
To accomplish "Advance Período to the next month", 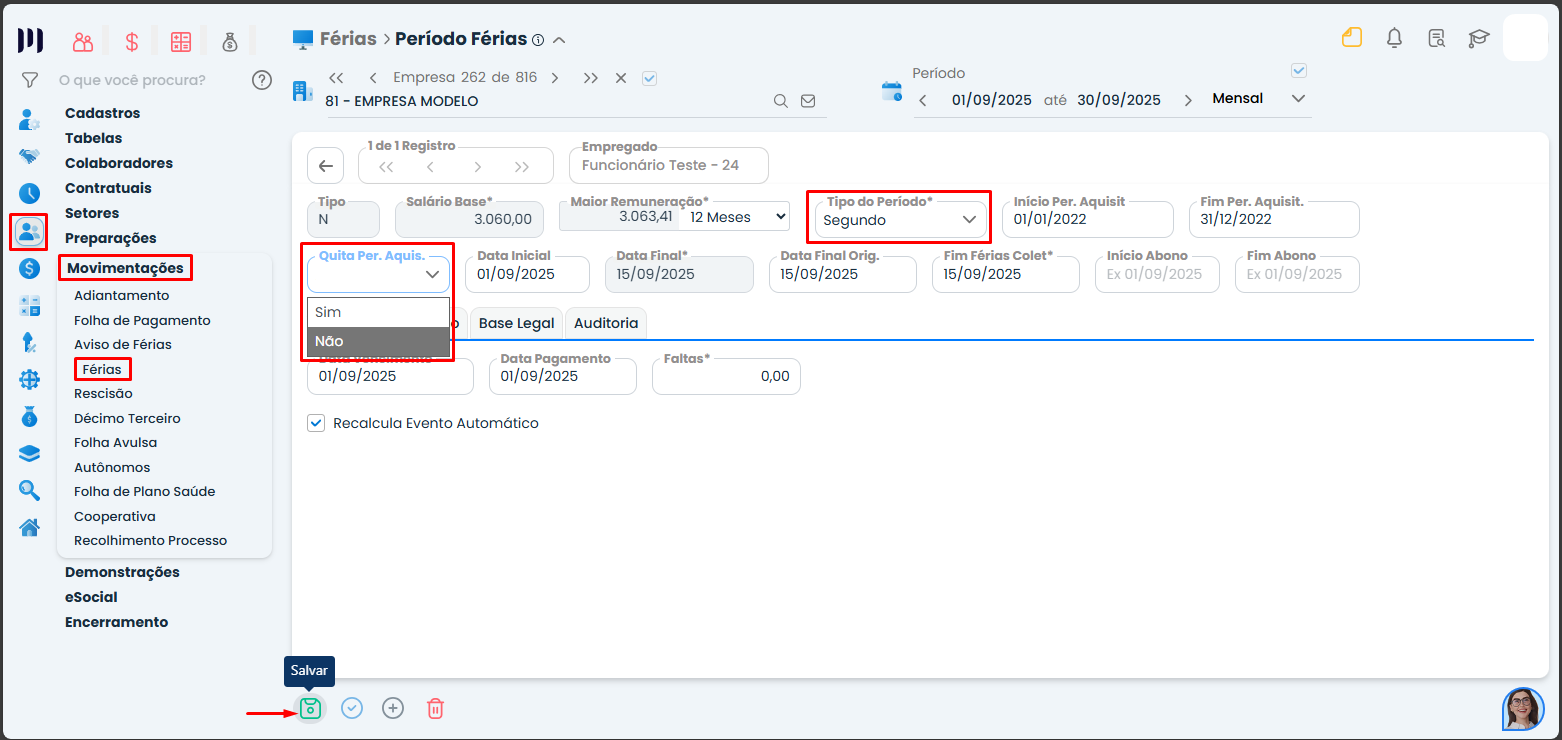I will point(1188,100).
